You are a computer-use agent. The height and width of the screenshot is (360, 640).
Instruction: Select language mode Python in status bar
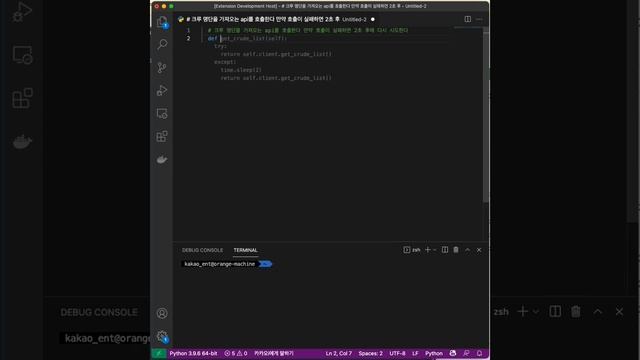point(434,353)
